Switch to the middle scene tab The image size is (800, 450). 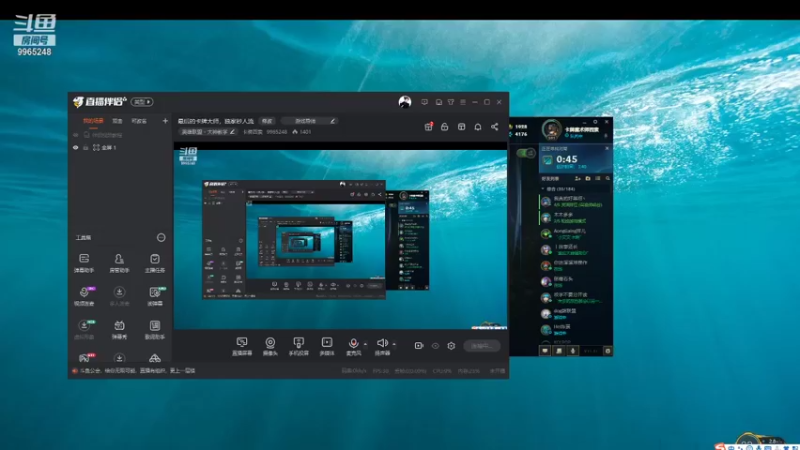(x=117, y=121)
